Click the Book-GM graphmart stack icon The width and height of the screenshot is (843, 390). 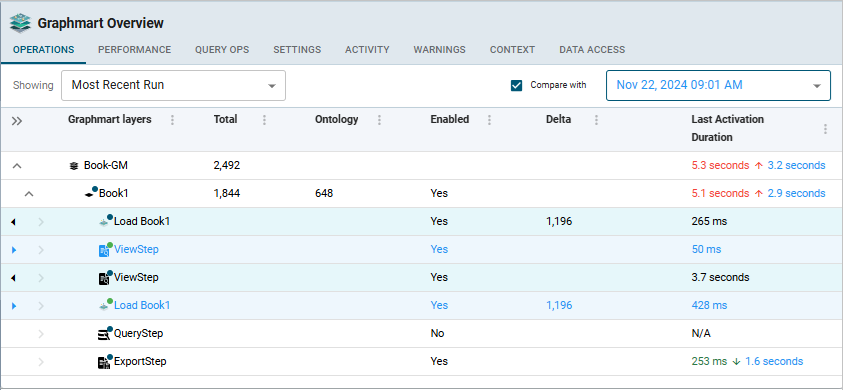[74, 166]
